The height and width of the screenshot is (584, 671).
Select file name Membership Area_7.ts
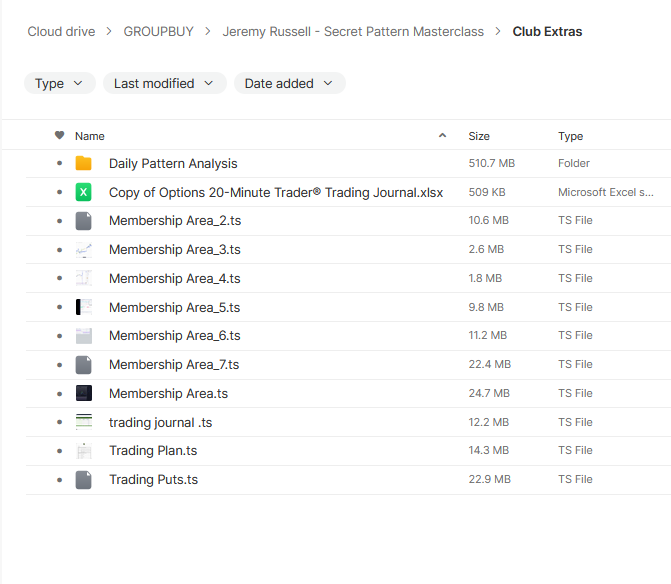(174, 365)
